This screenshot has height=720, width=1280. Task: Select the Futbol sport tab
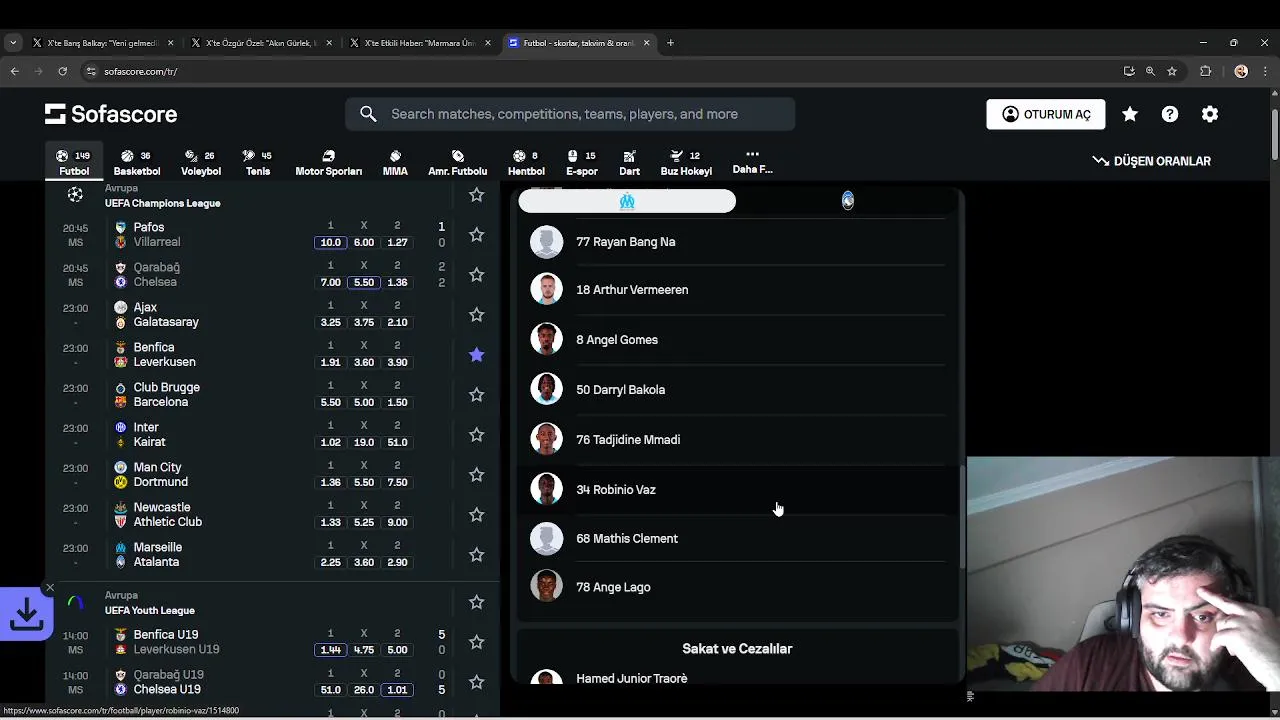(74, 163)
